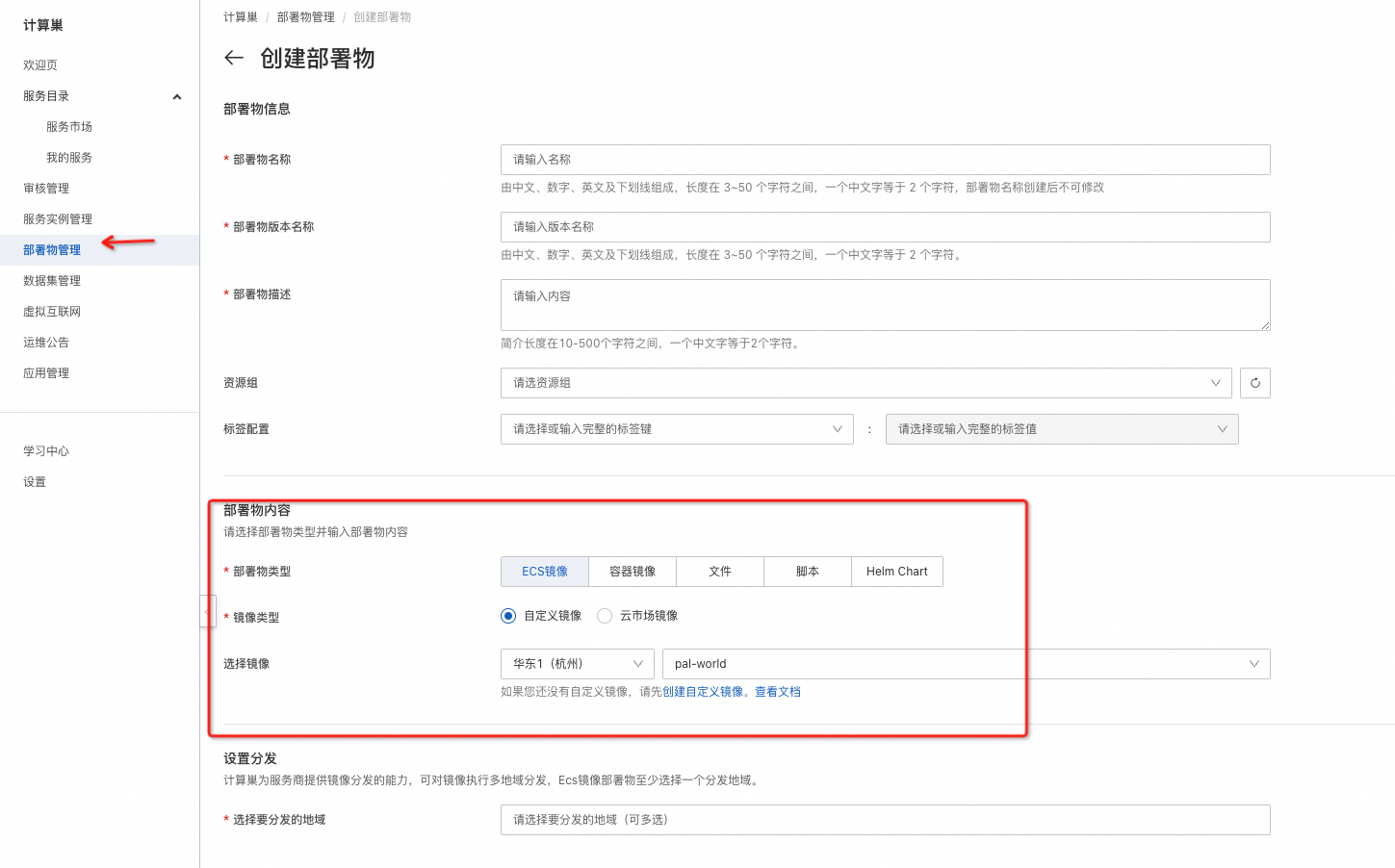The height and width of the screenshot is (868, 1395).
Task: Open the 查看文档 link
Action: pyautogui.click(x=777, y=692)
